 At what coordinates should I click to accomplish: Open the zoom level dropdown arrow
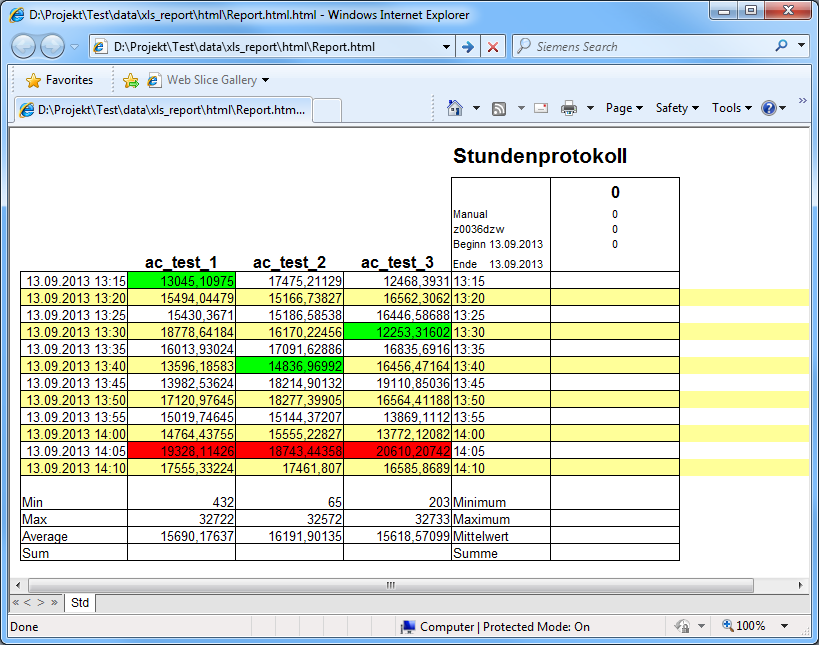[x=784, y=626]
